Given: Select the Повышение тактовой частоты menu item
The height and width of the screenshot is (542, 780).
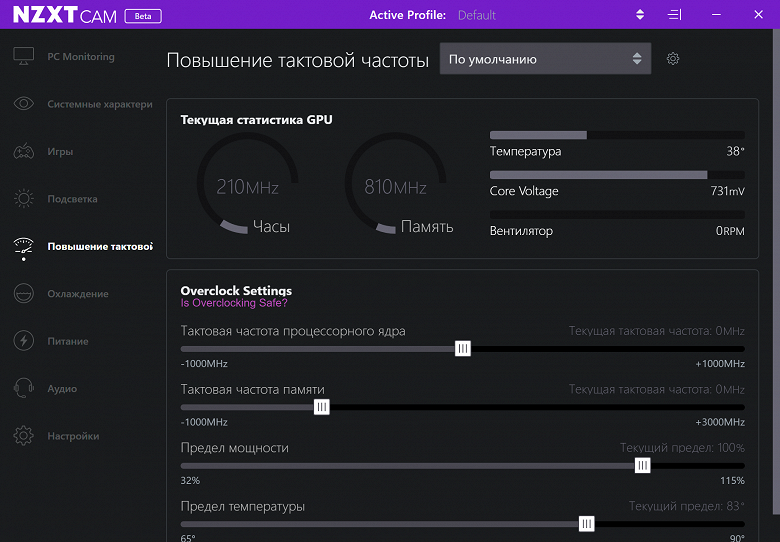Looking at the screenshot, I should point(99,247).
